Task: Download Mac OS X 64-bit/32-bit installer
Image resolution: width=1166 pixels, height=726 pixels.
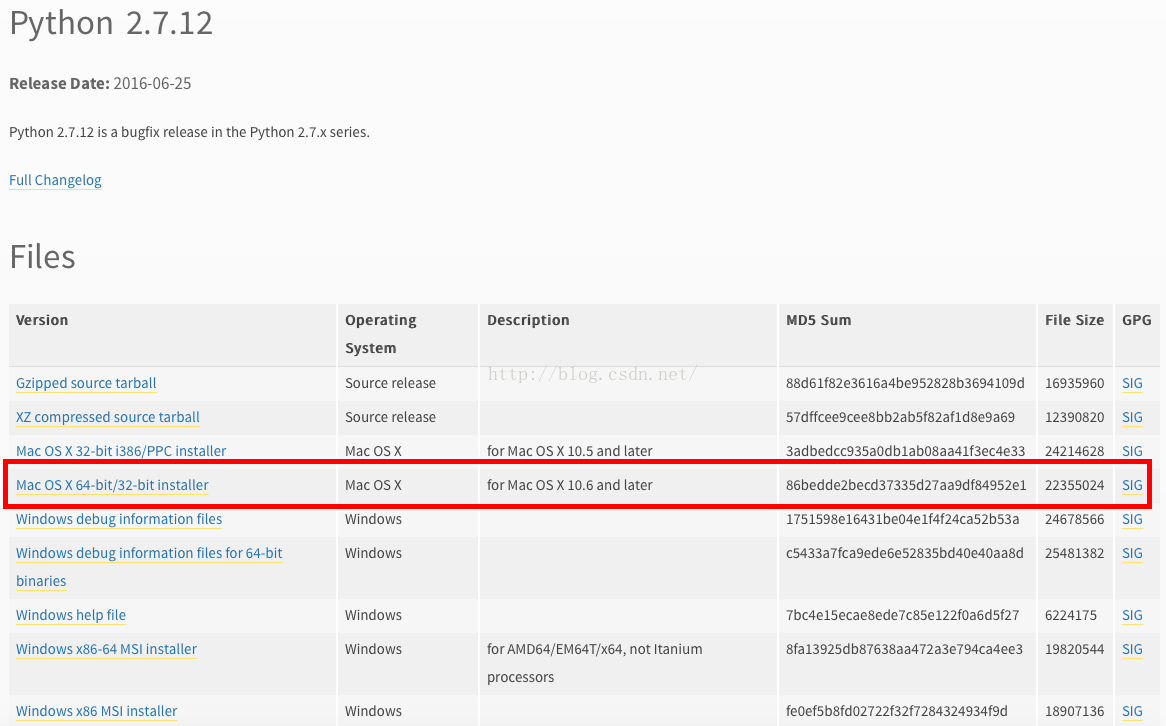Action: [112, 485]
